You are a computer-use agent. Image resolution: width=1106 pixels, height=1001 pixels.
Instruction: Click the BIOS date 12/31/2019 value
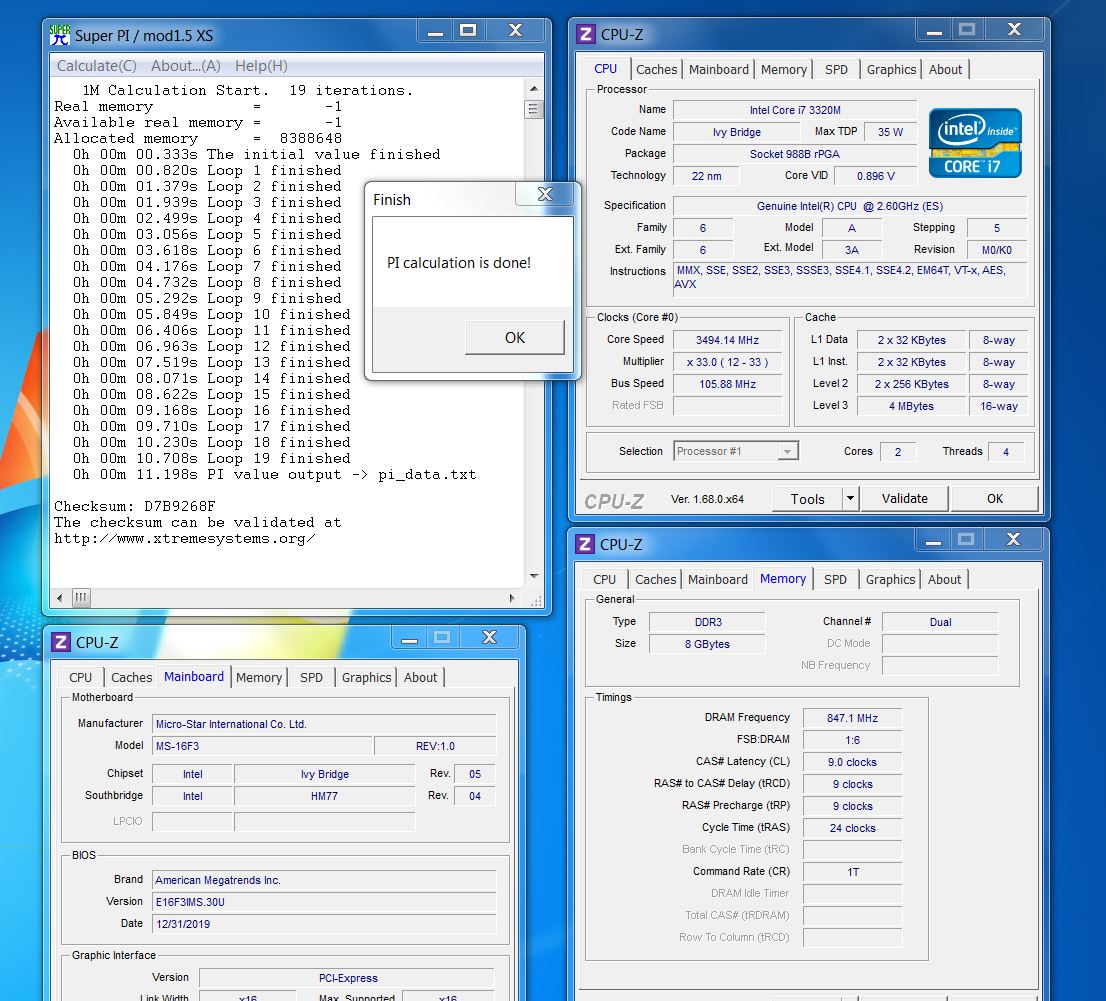pos(324,923)
